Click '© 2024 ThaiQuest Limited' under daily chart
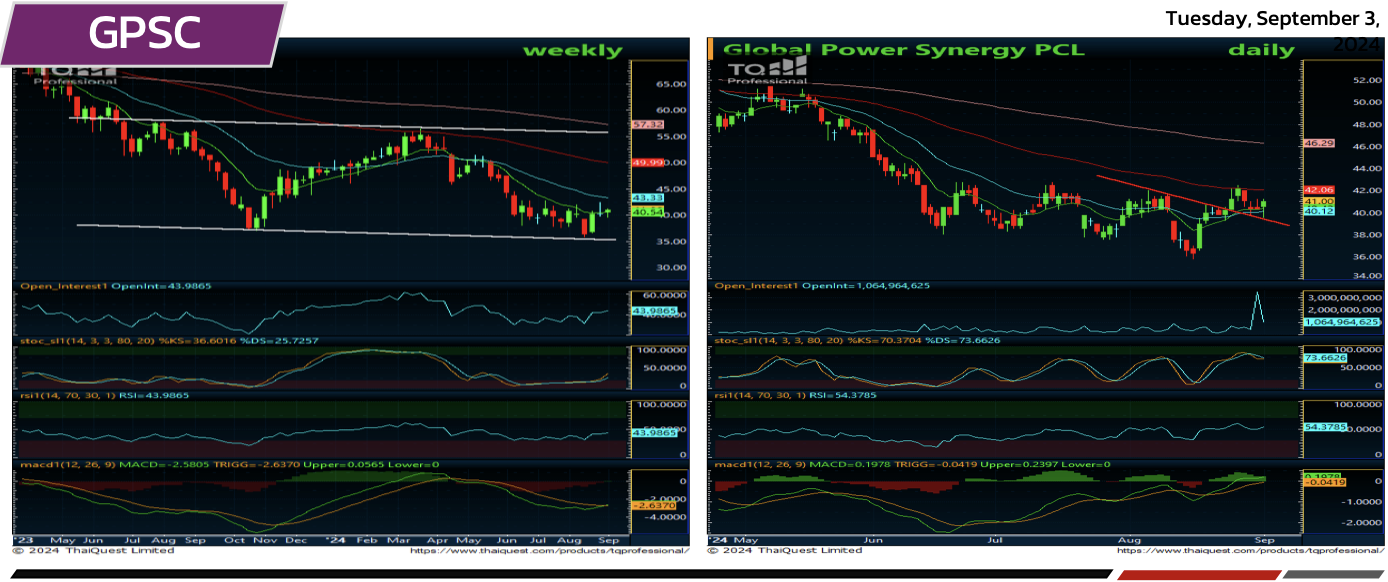 785,551
